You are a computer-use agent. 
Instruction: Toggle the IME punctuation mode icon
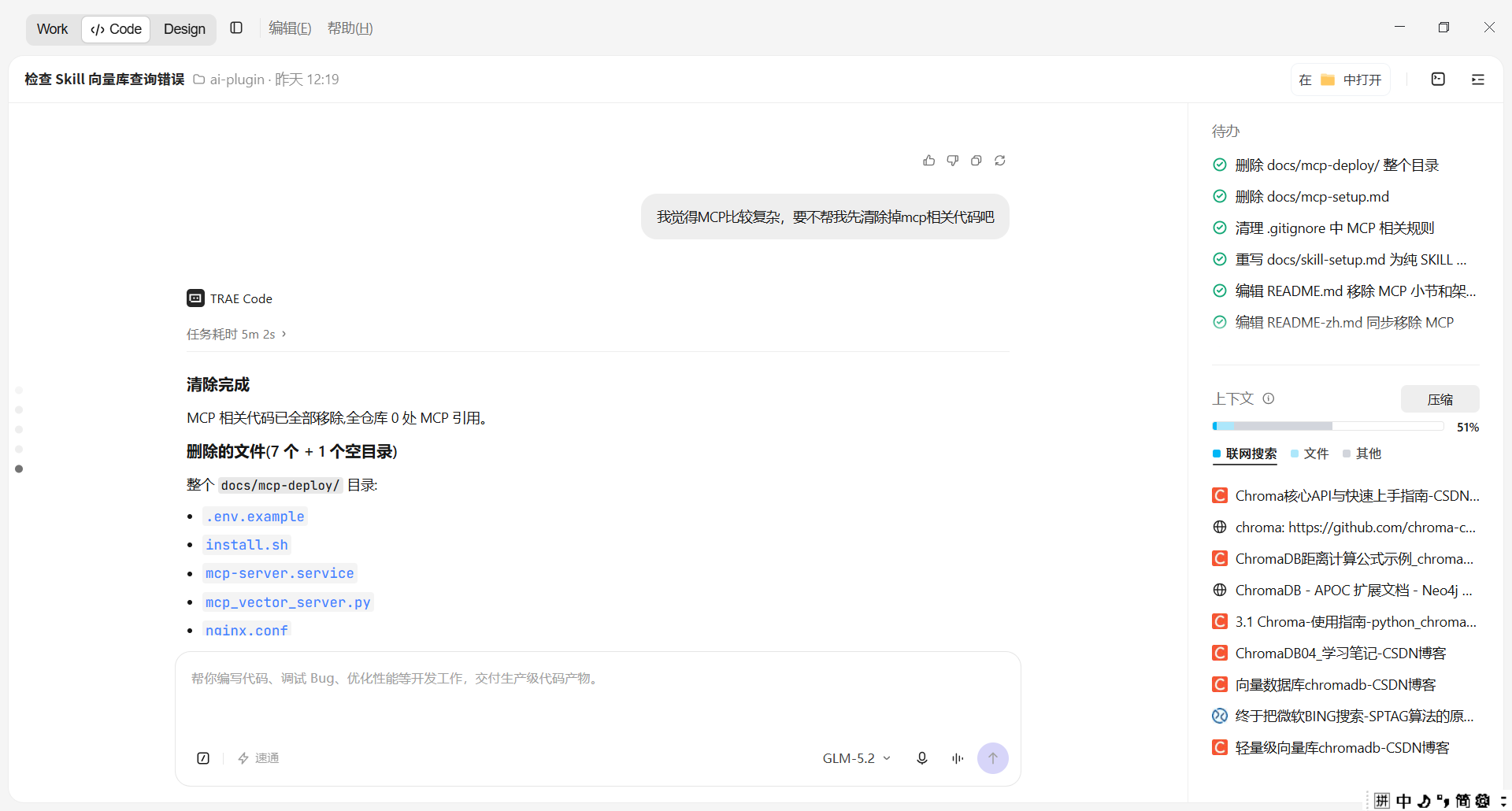coord(1443,801)
